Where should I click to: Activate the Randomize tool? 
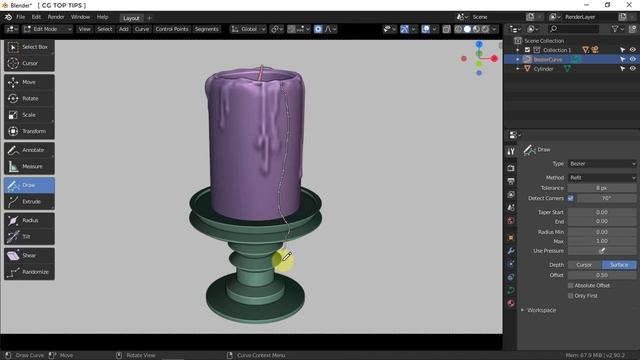[29, 272]
